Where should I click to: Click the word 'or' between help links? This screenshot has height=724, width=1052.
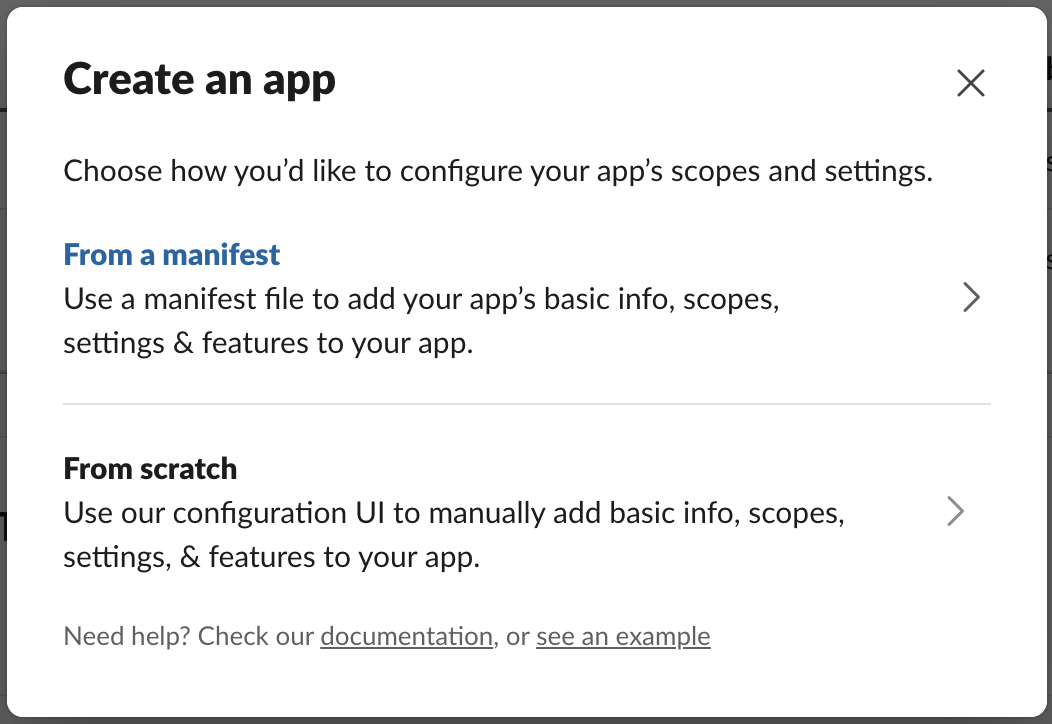517,636
